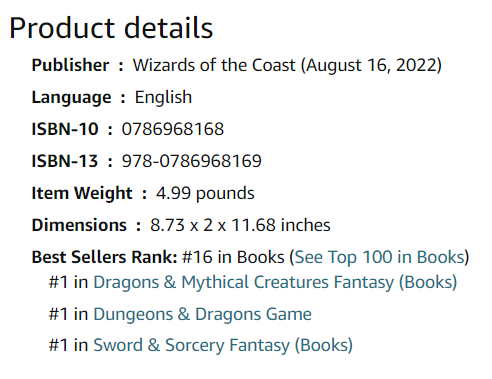Click the ISBN-13 number 978-0786968169
The width and height of the screenshot is (492, 379).
[x=192, y=161]
